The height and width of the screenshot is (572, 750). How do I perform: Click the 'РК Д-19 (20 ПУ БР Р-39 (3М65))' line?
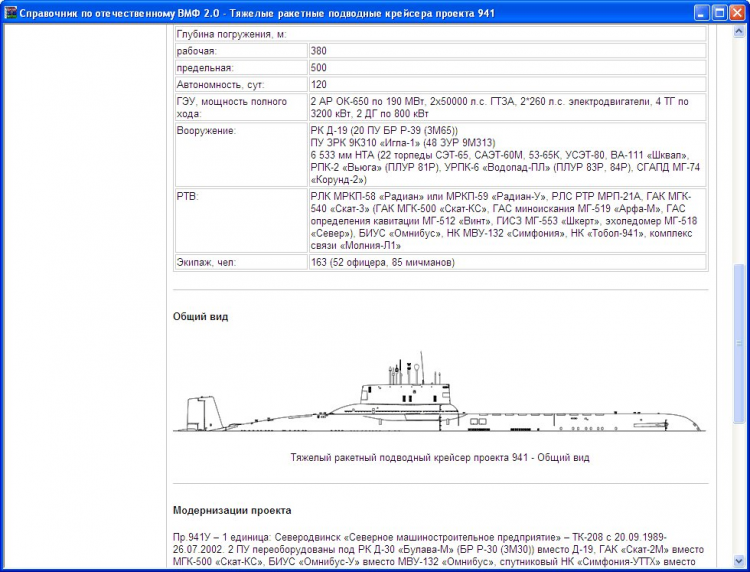coord(384,131)
